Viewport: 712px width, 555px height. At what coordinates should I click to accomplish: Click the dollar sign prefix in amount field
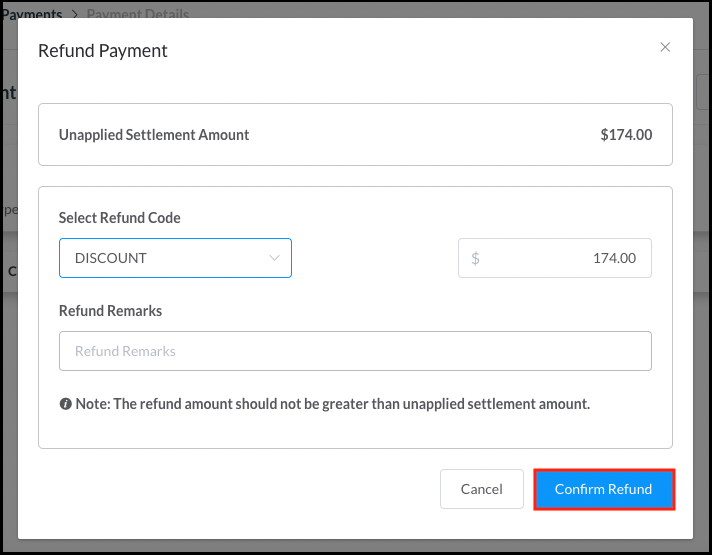[x=475, y=258]
